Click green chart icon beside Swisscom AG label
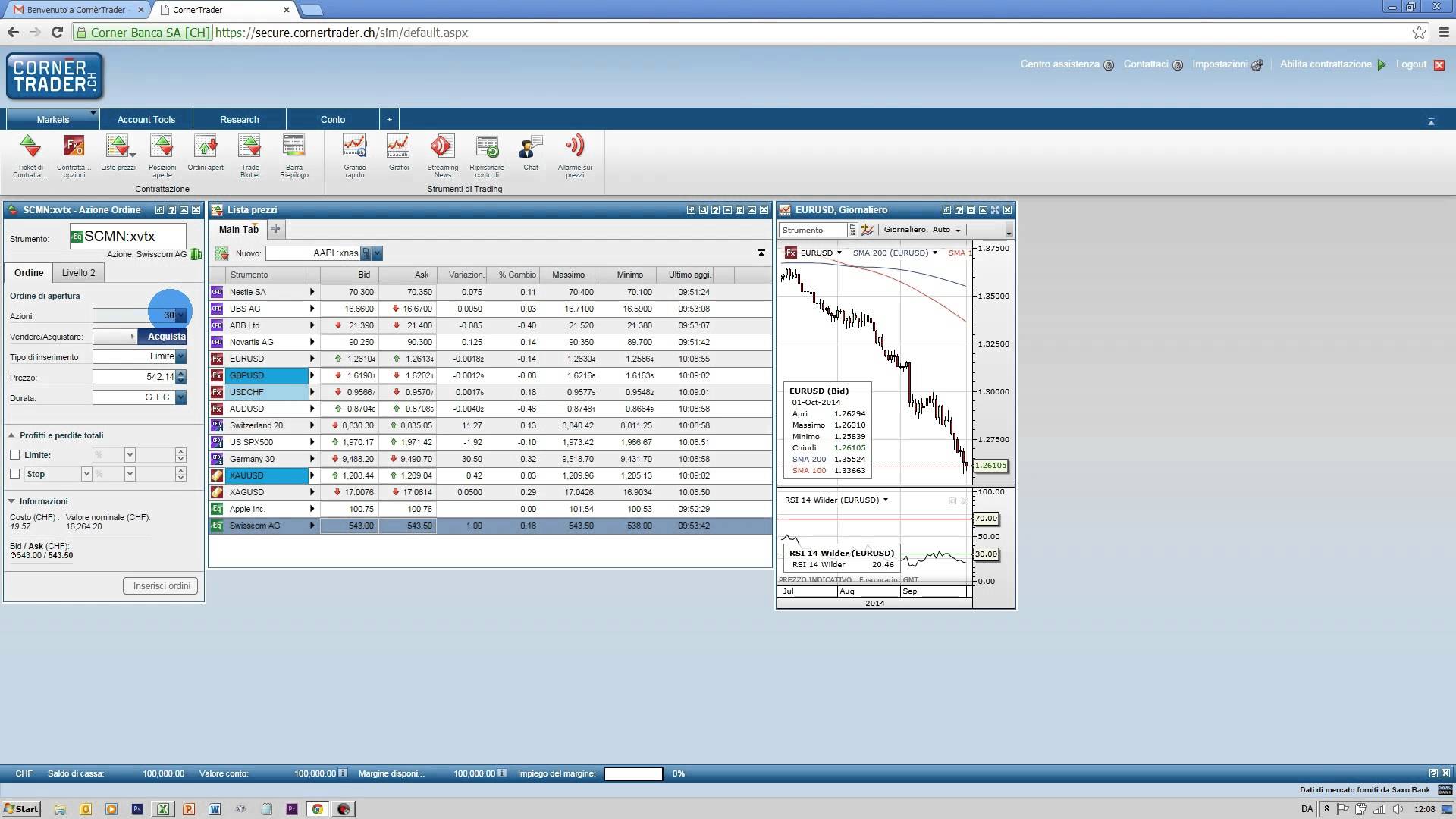Screen dimensions: 1456x819 click(x=196, y=254)
